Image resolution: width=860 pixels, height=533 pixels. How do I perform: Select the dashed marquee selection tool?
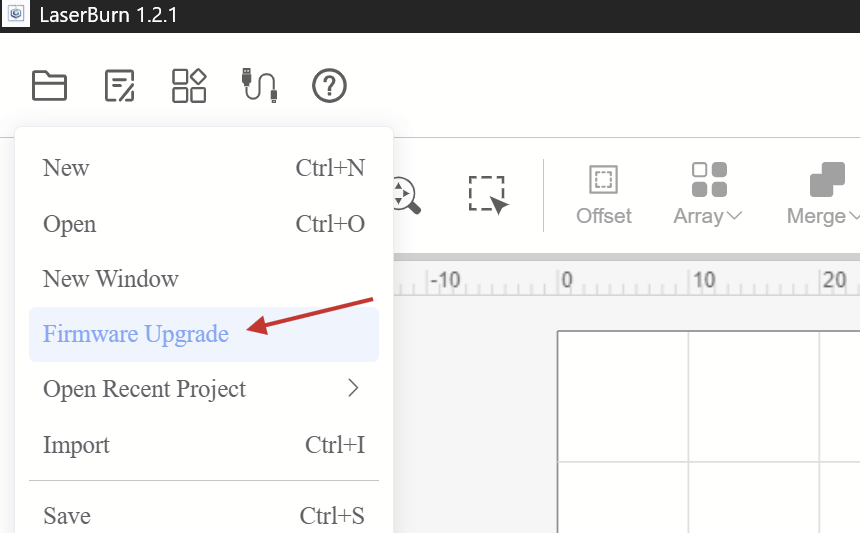[x=488, y=194]
